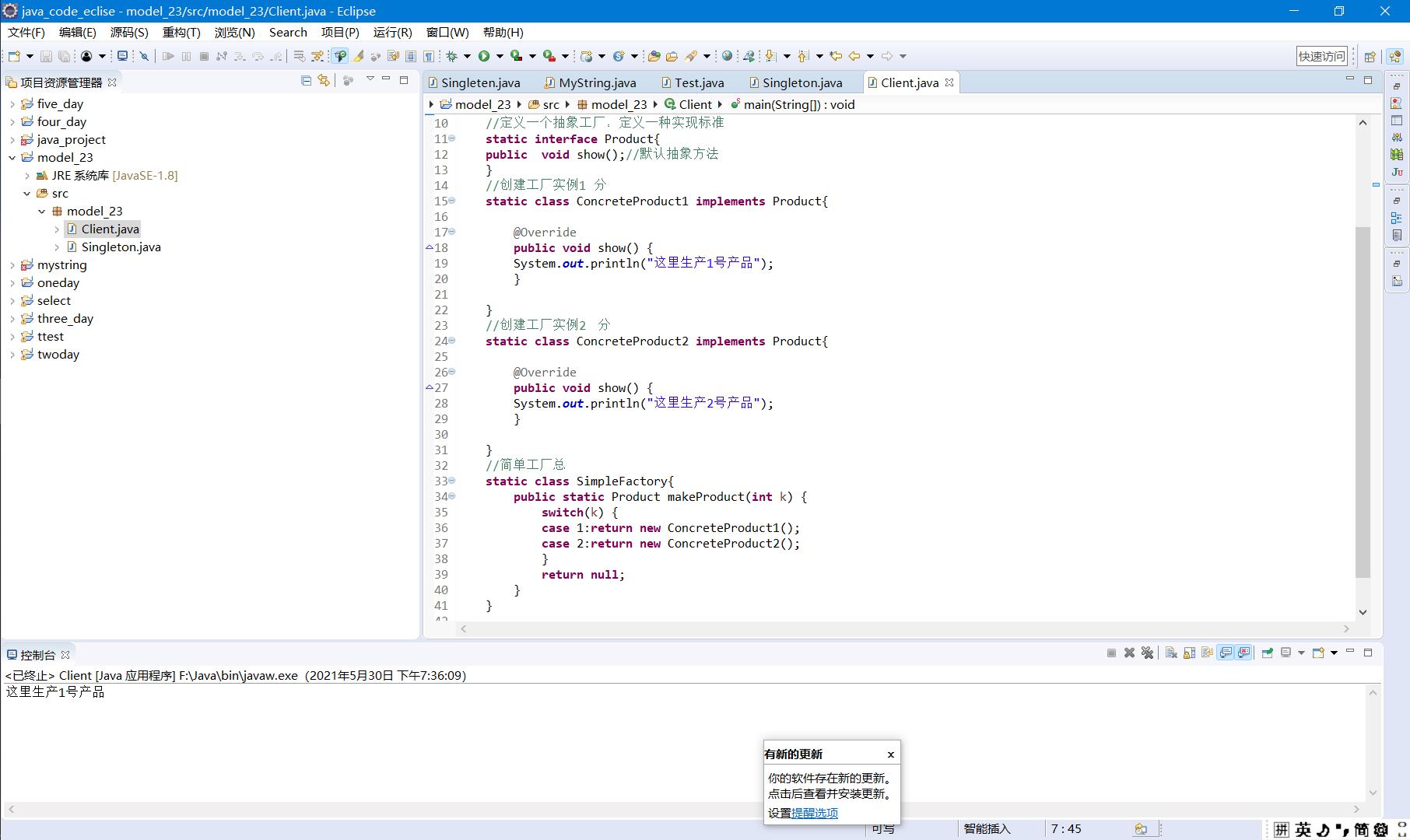Click editor scrollbar down arrow

coord(1363,612)
